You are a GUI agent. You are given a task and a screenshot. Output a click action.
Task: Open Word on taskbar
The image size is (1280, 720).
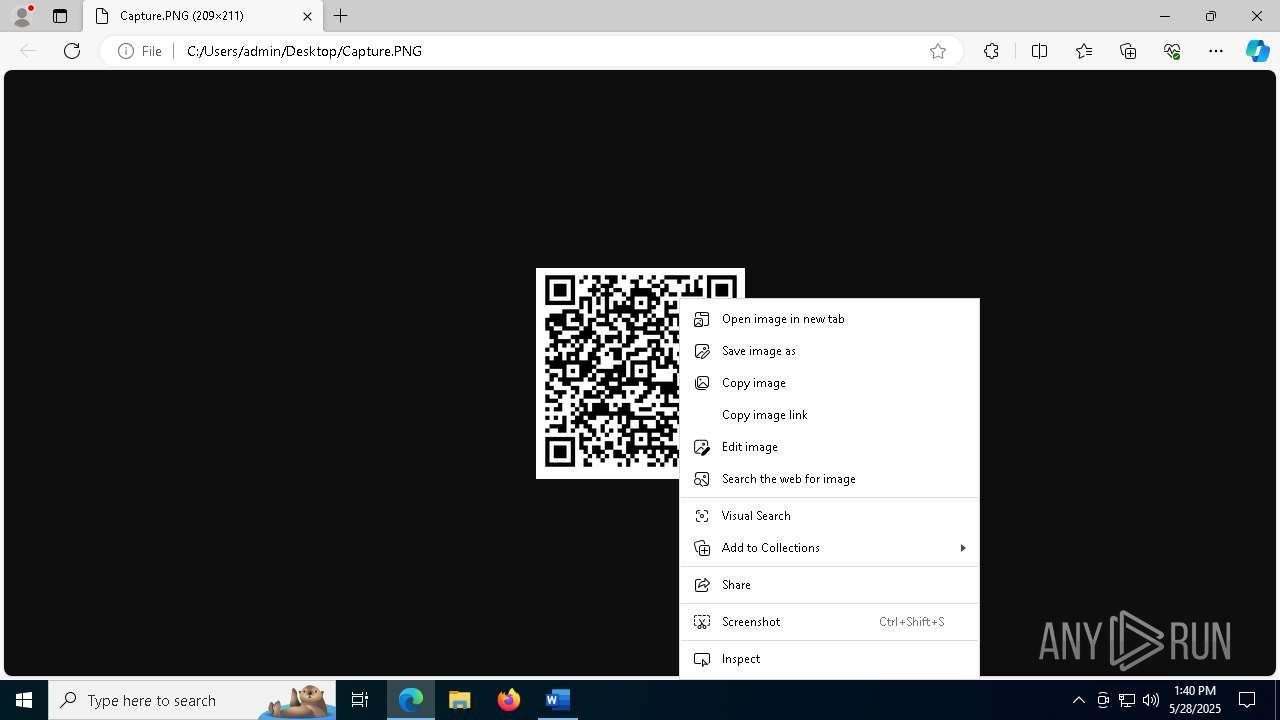557,700
